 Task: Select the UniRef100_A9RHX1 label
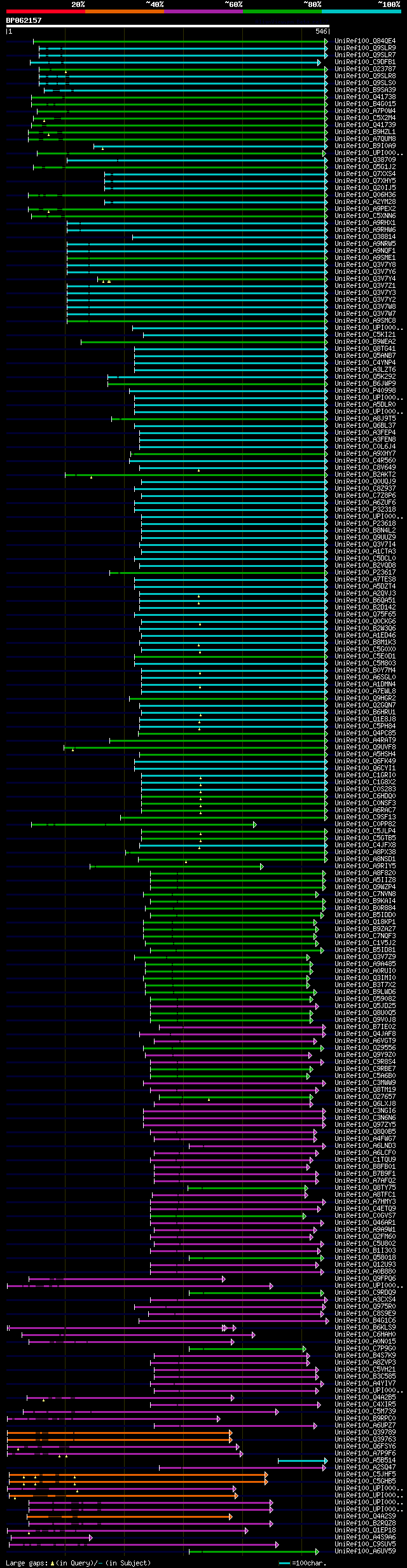pos(365,223)
